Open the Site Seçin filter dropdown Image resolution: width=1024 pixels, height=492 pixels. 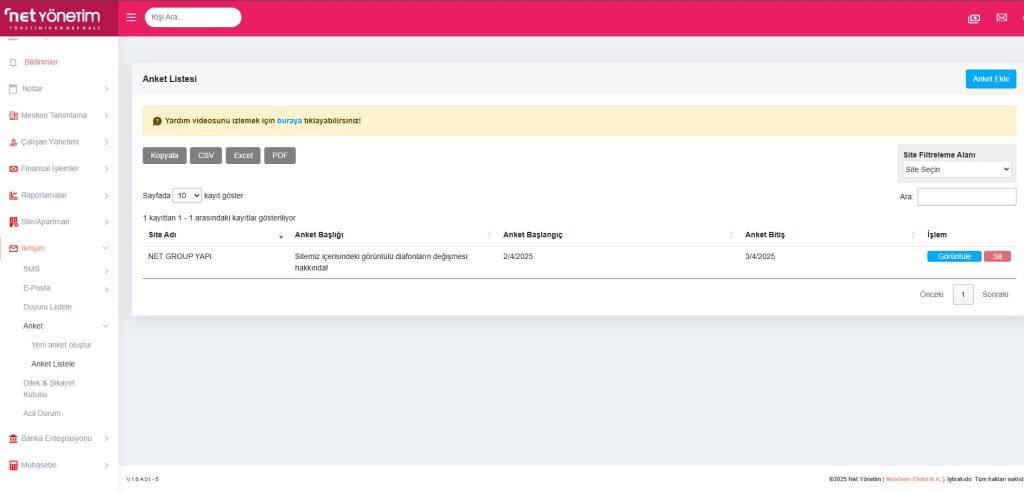click(957, 170)
